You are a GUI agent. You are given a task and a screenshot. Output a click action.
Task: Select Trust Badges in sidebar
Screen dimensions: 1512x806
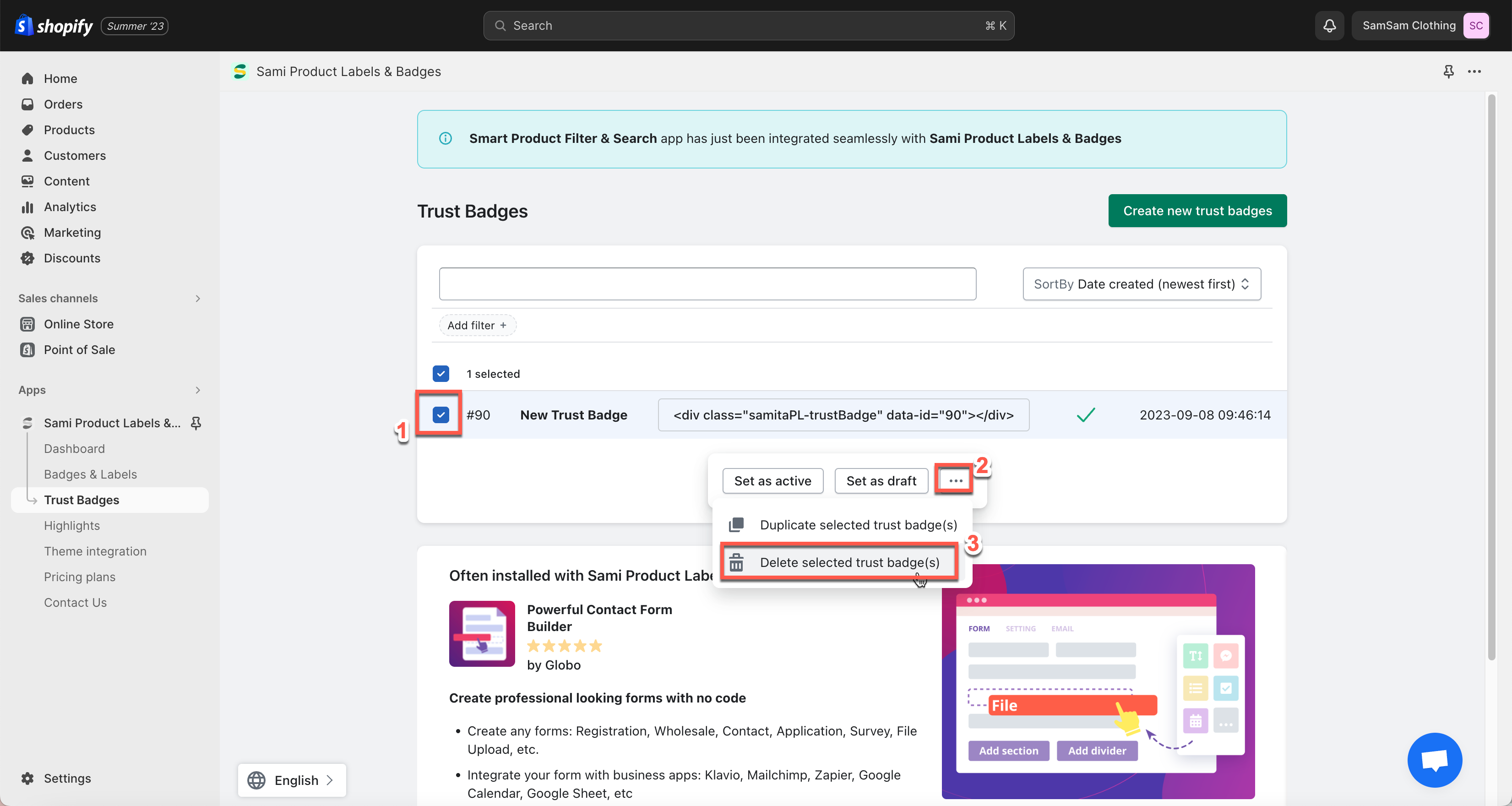110,500
